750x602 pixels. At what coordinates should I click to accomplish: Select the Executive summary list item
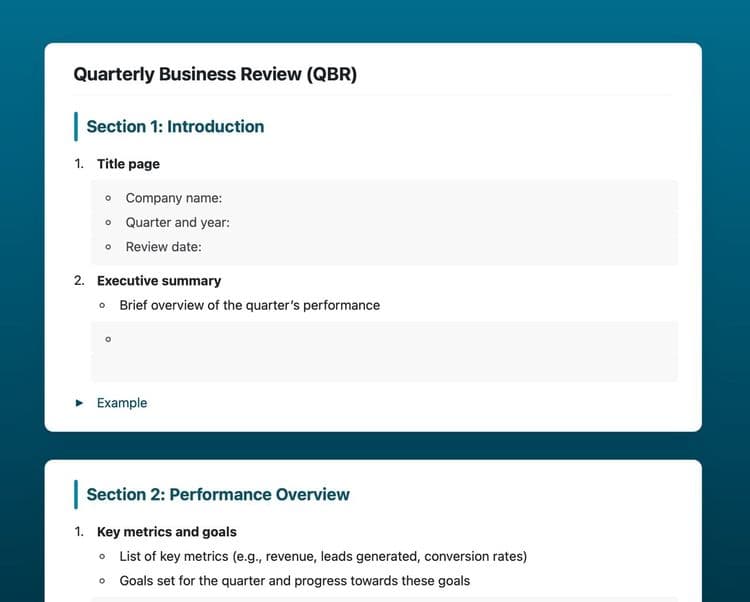tap(159, 281)
